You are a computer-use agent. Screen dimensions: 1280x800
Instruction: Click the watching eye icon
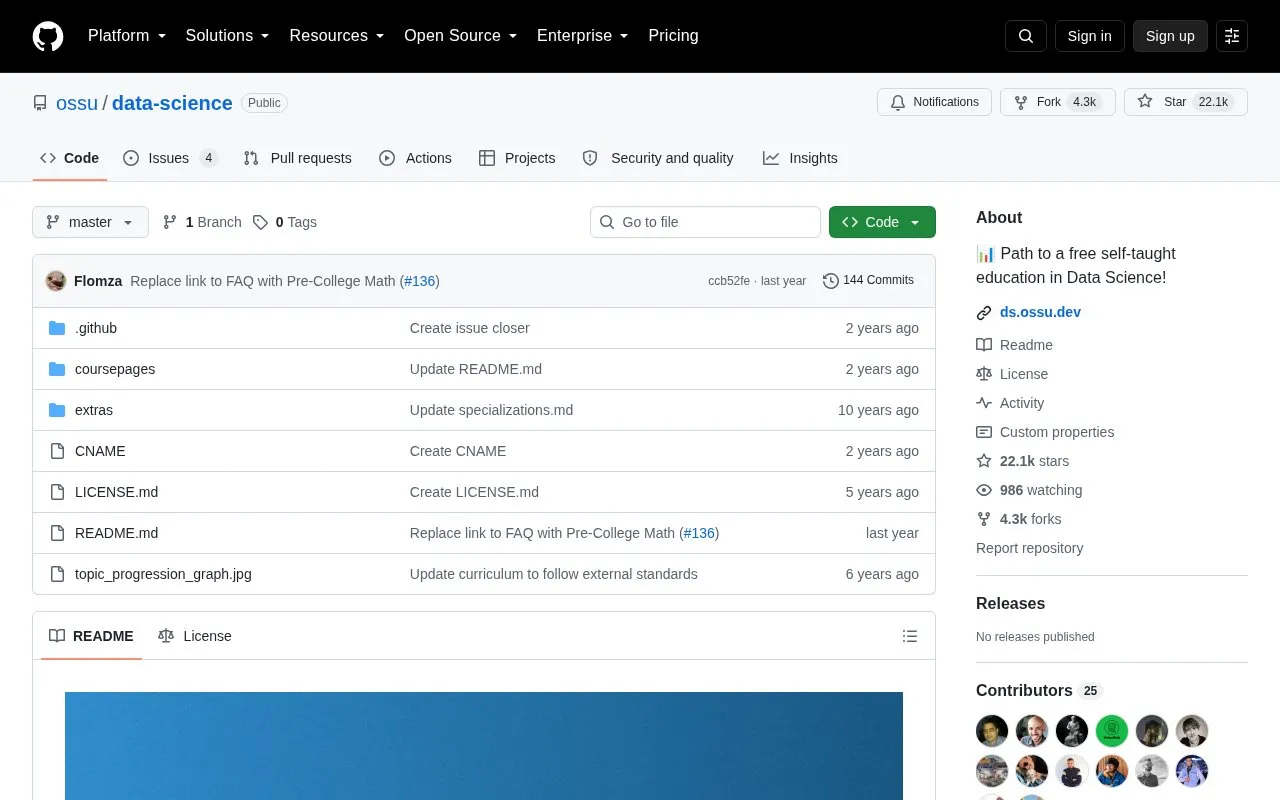984,490
